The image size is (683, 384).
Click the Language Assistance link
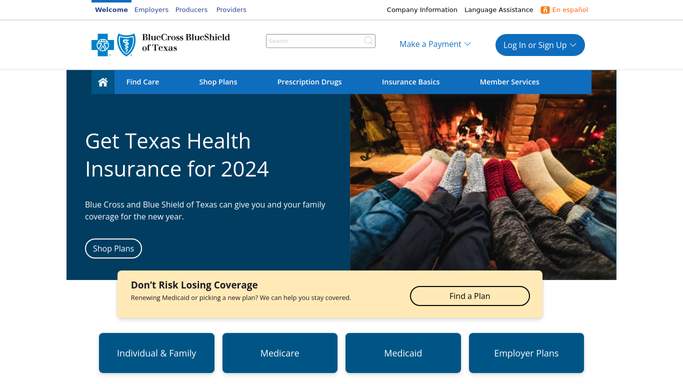click(498, 10)
